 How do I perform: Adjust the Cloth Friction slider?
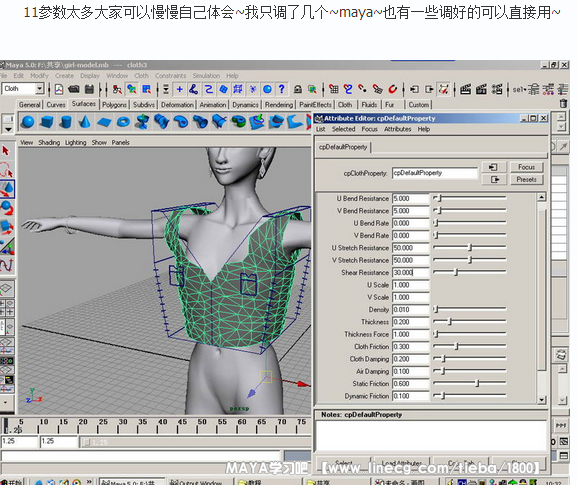click(x=470, y=346)
